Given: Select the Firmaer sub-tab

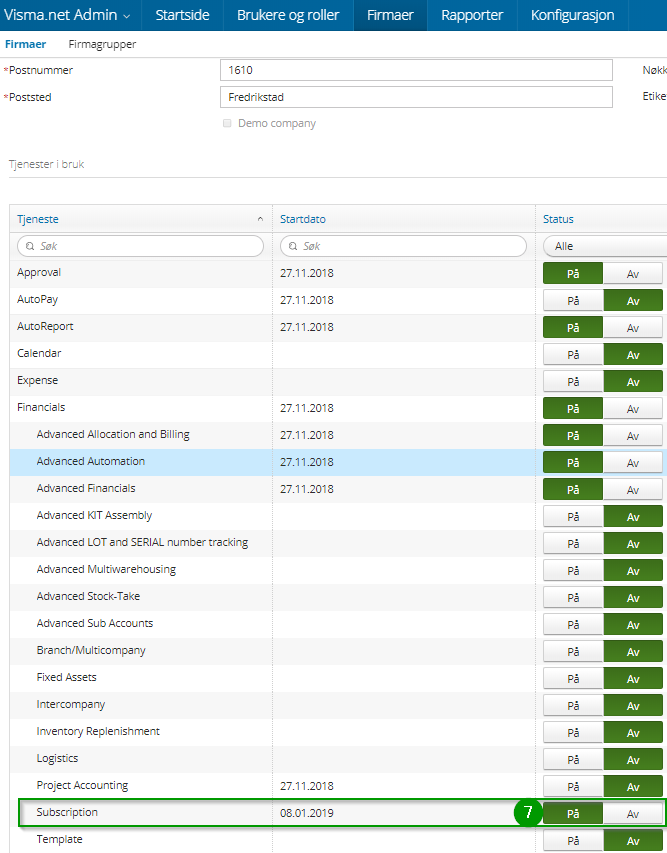Looking at the screenshot, I should tap(26, 44).
